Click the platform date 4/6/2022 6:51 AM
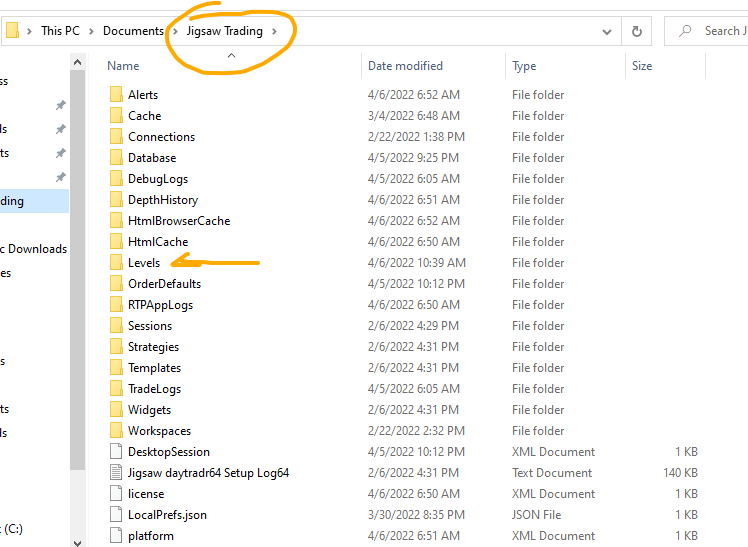Viewport: 748px width, 547px height. tap(414, 536)
